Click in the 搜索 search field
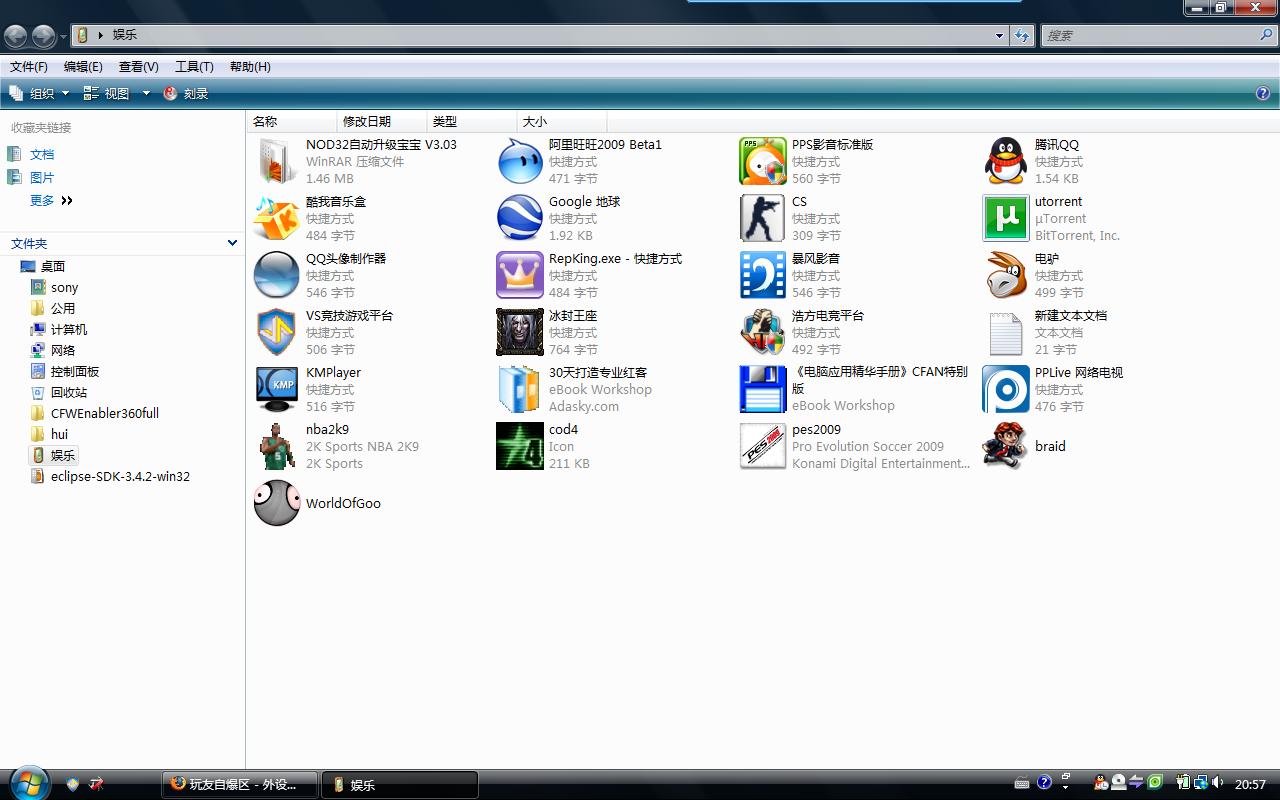This screenshot has width=1280, height=800. coord(1150,35)
